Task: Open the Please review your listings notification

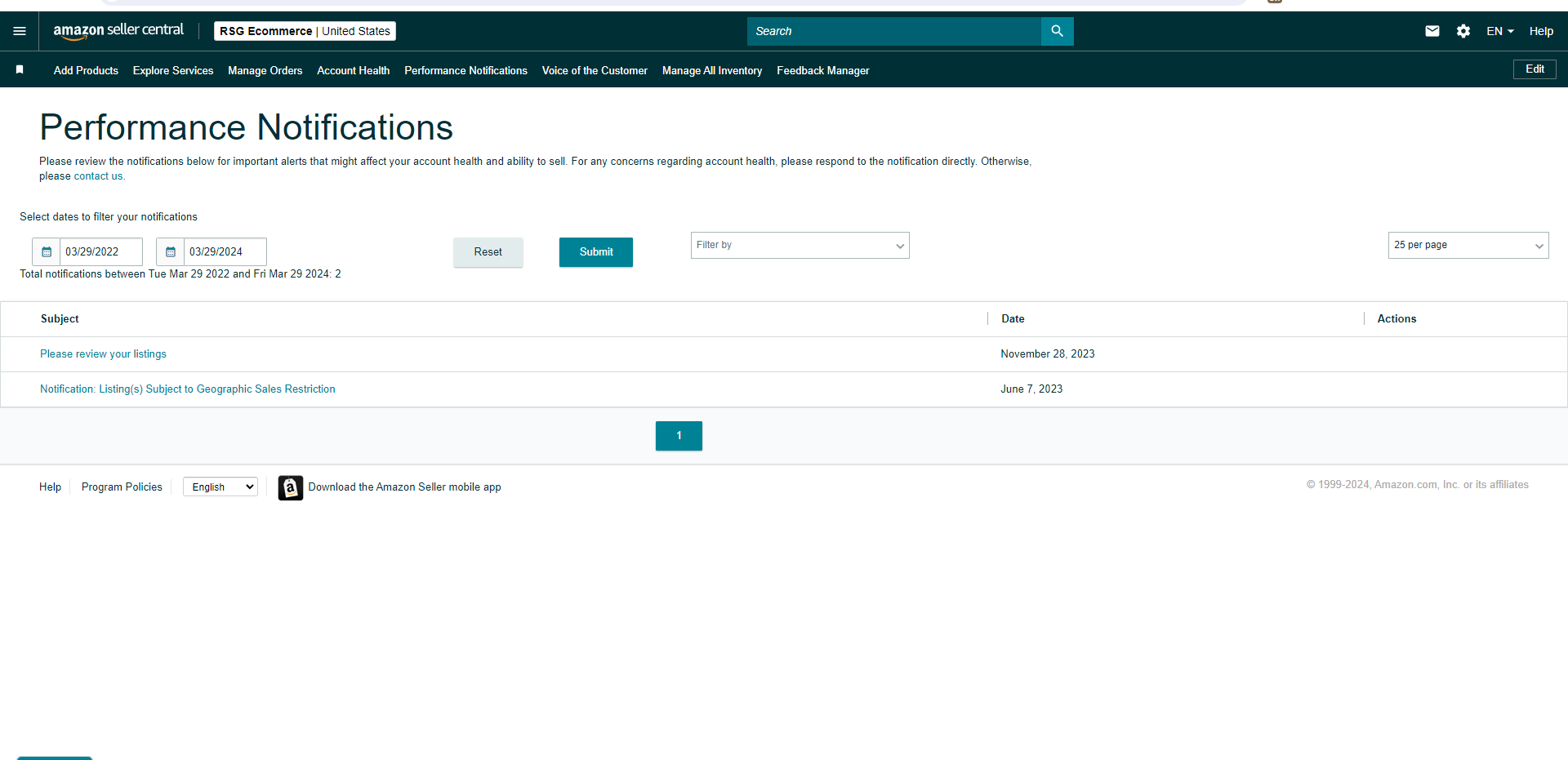Action: [103, 353]
